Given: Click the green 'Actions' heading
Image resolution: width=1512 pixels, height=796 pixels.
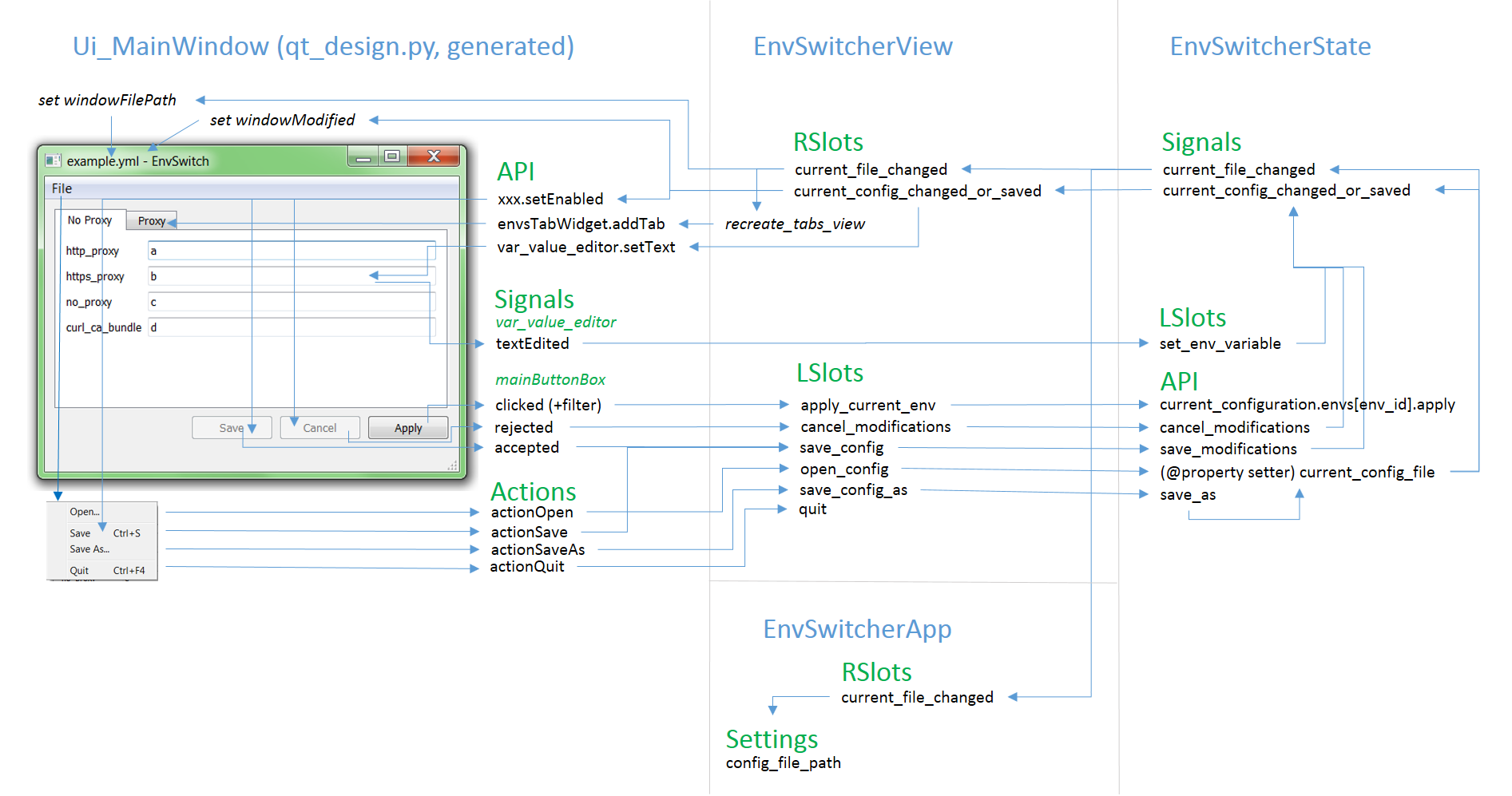Looking at the screenshot, I should tap(533, 491).
